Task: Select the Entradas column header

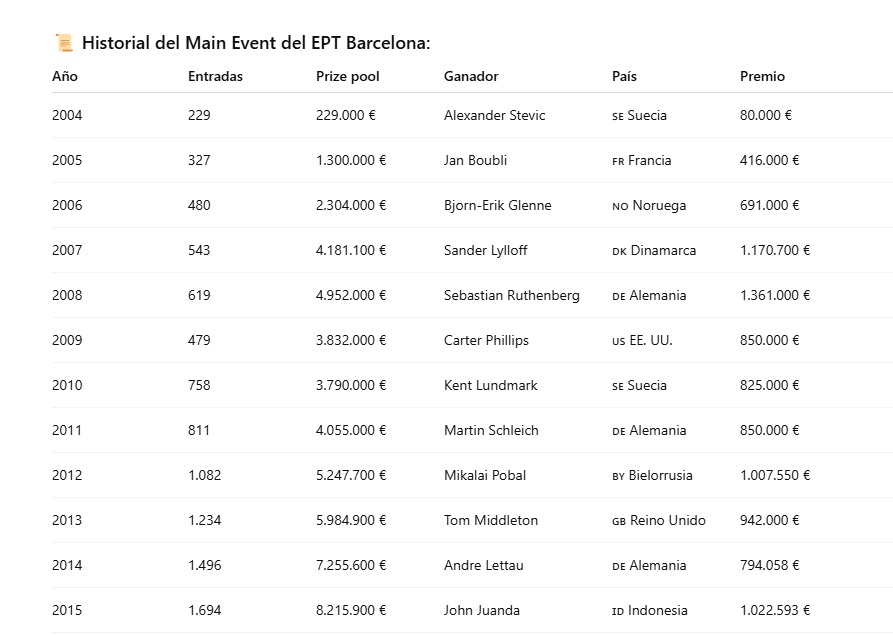Action: [215, 76]
